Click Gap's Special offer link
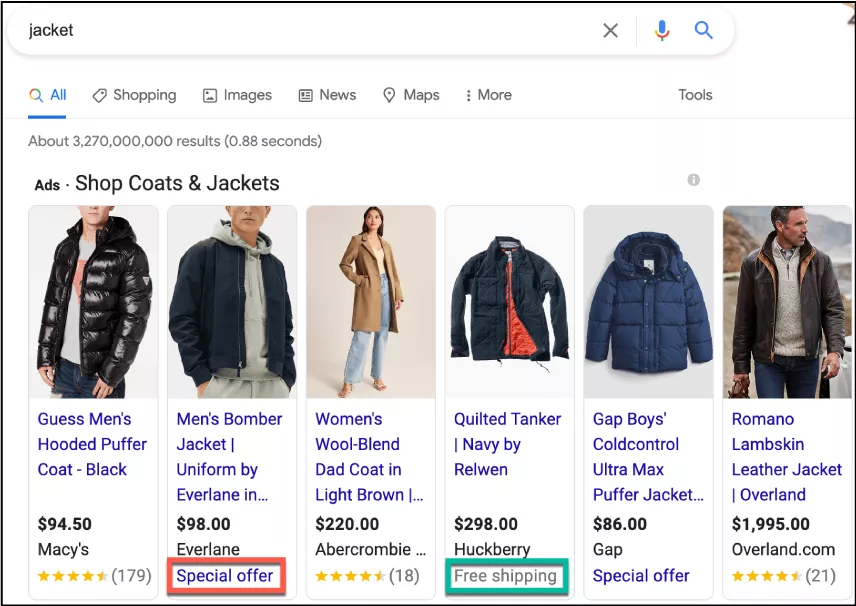Image resolution: width=856 pixels, height=606 pixels. click(x=641, y=575)
